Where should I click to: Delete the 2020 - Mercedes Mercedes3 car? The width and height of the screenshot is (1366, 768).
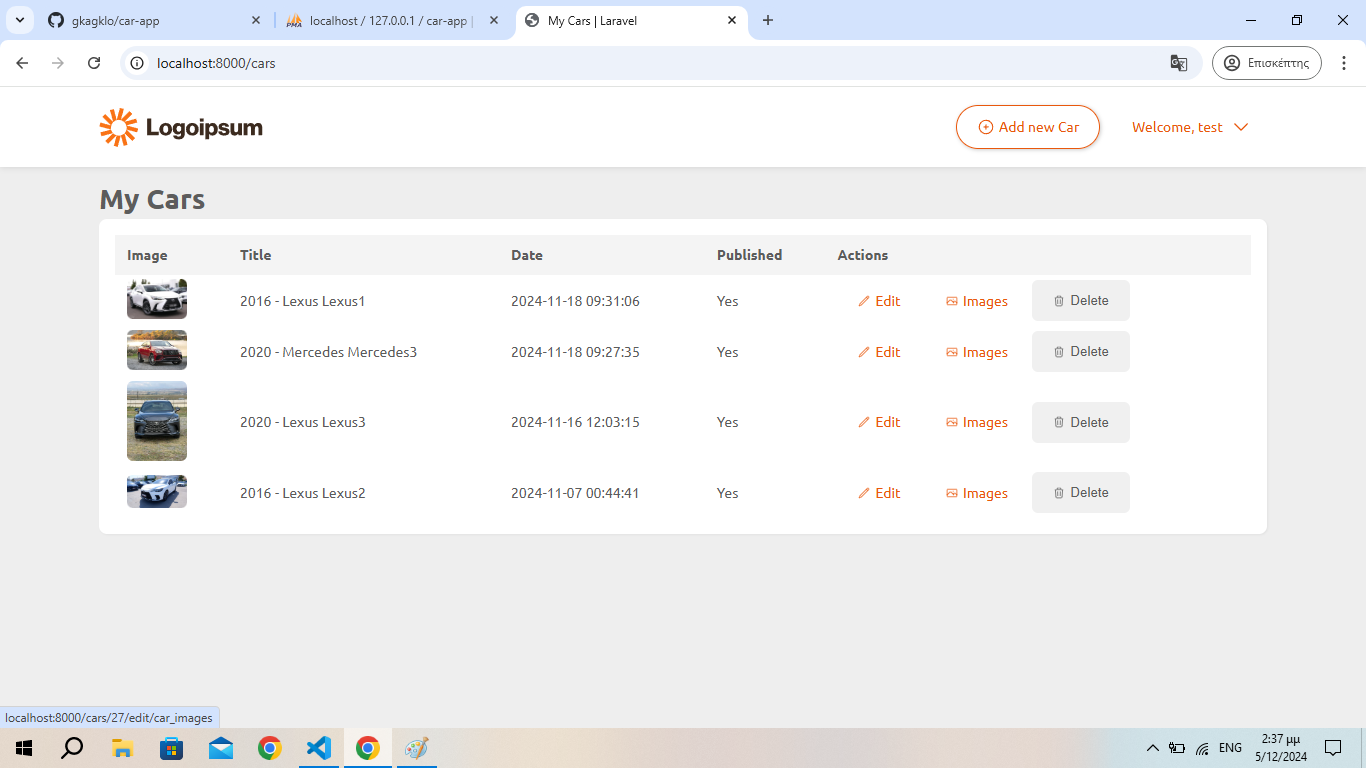[1081, 351]
